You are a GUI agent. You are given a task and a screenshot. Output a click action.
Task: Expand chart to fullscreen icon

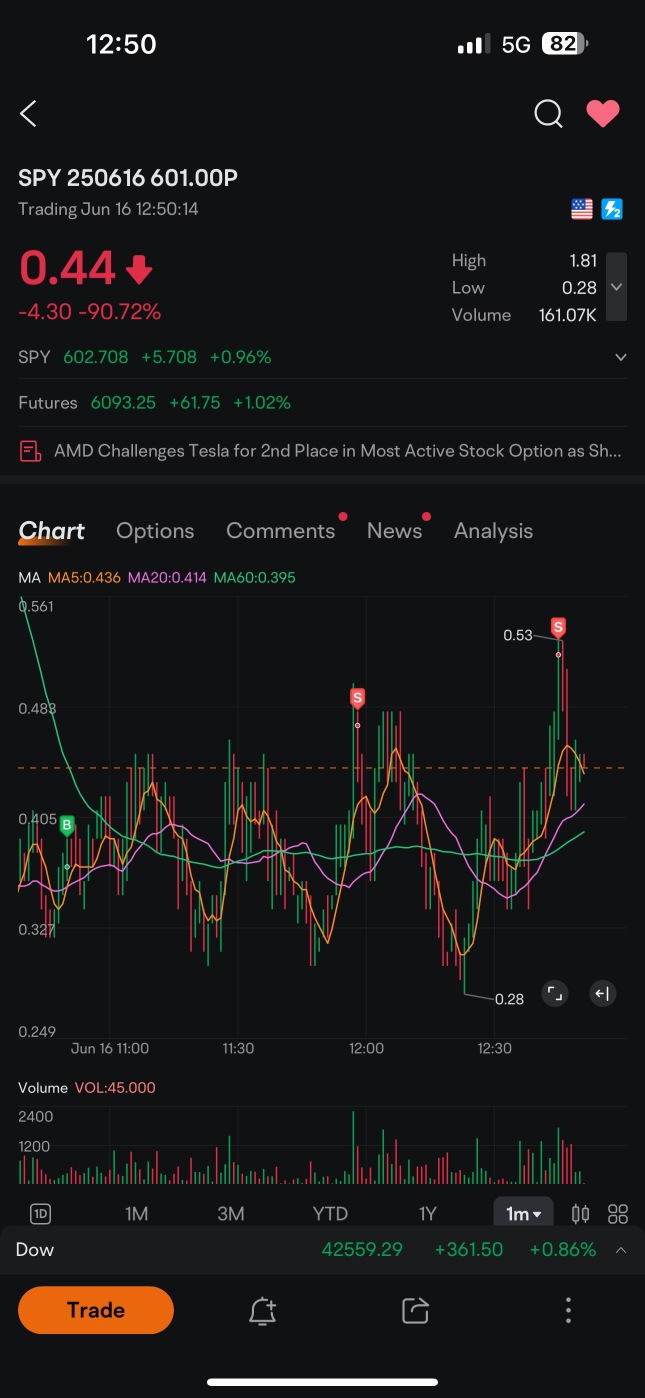click(x=554, y=993)
